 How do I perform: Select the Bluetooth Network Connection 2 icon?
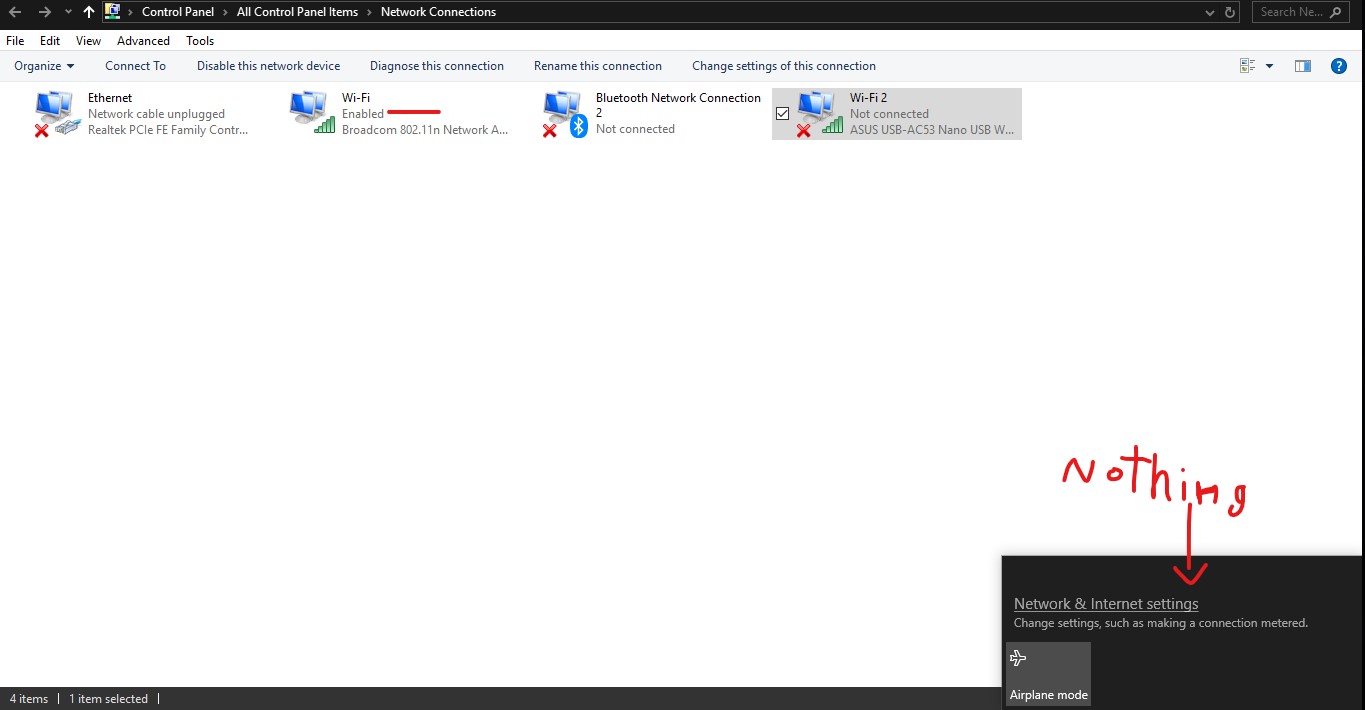click(x=565, y=114)
